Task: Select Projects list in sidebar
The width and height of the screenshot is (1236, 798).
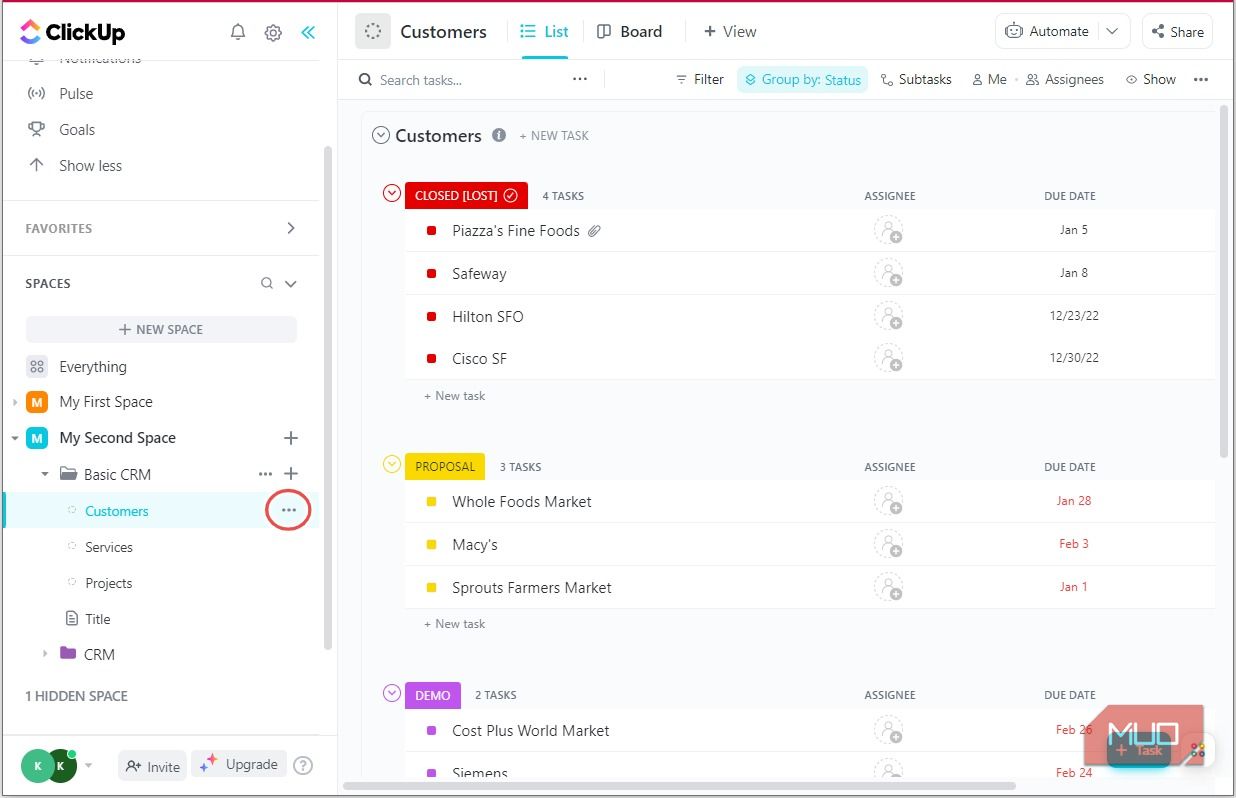Action: (109, 583)
